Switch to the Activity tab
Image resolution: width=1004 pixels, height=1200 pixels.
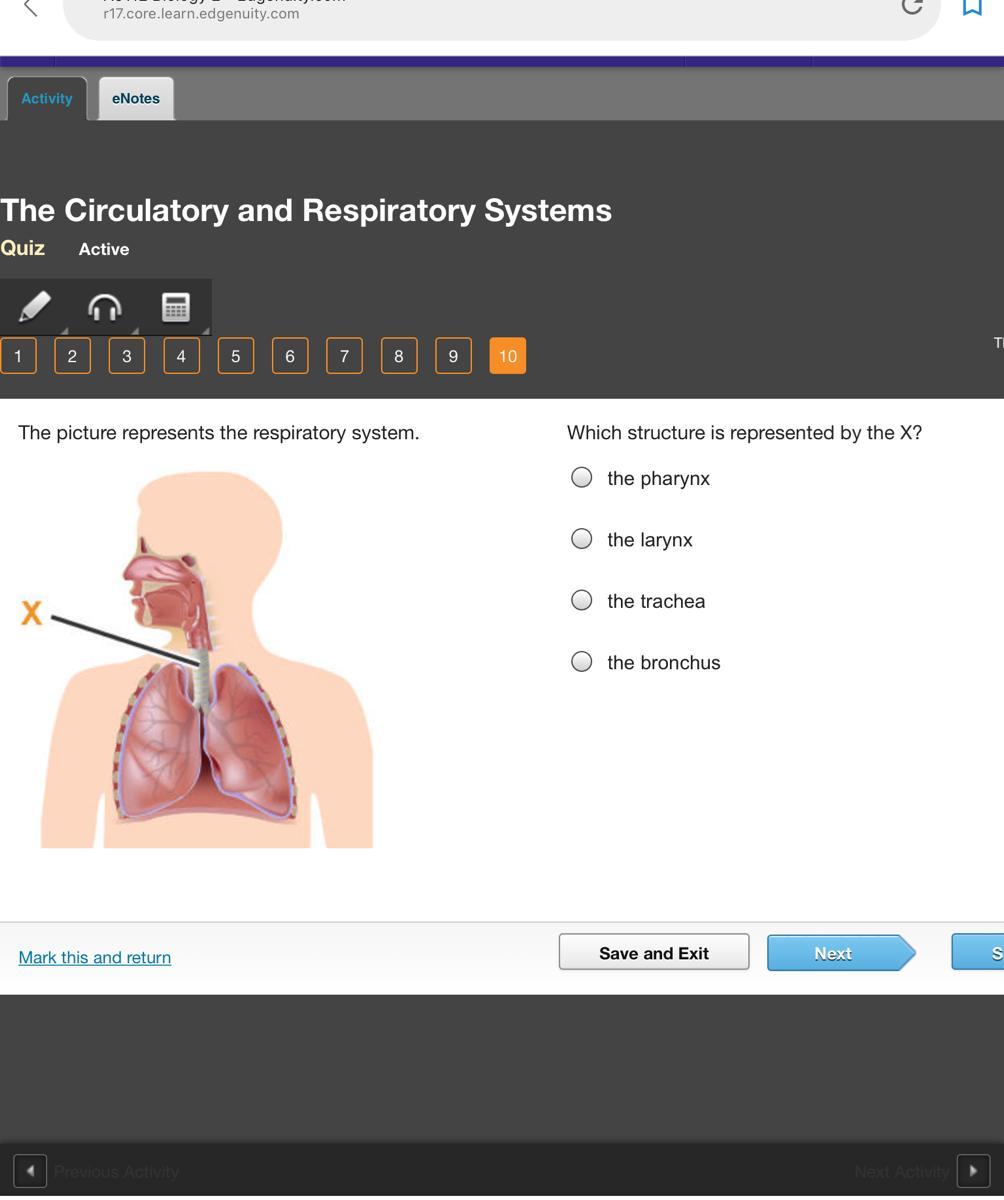coord(47,98)
